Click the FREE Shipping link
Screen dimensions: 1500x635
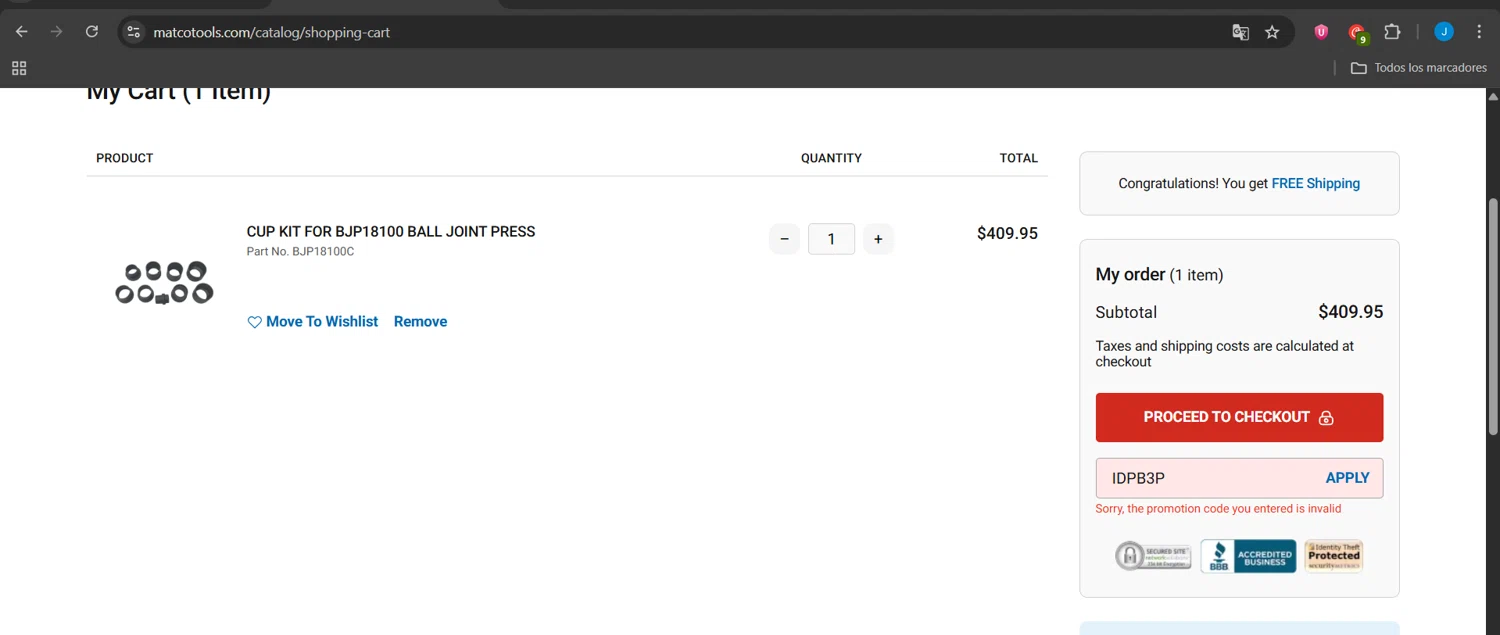[1315, 183]
